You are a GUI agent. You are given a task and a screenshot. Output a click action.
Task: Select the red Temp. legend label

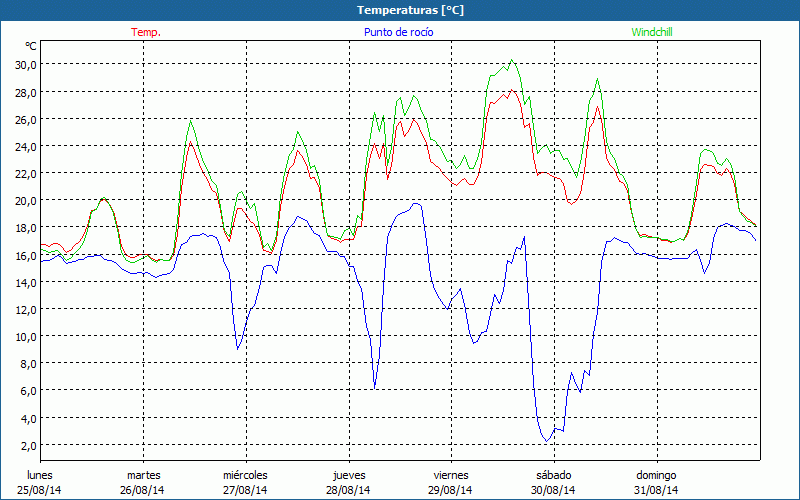145,32
